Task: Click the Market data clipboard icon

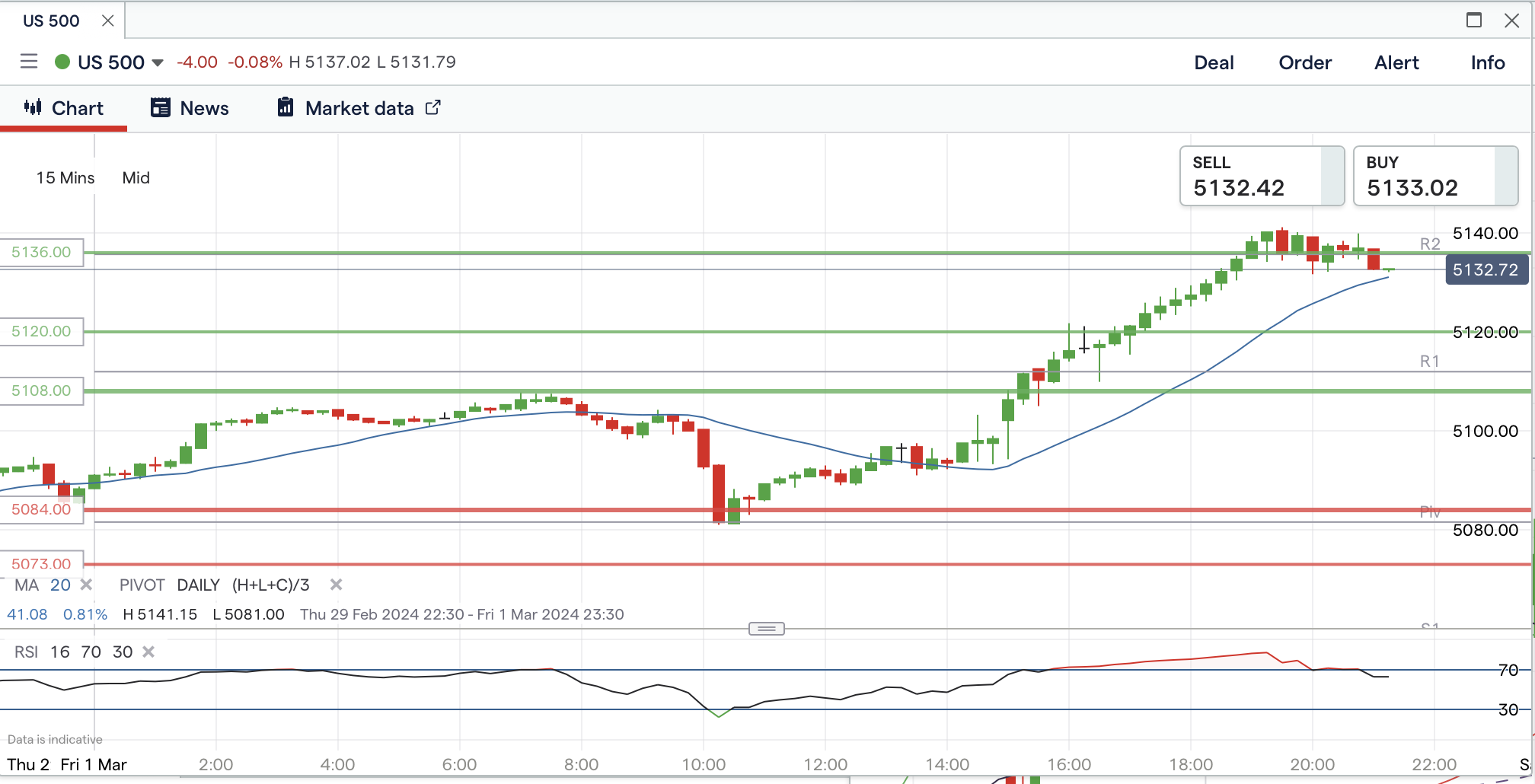Action: coord(286,107)
